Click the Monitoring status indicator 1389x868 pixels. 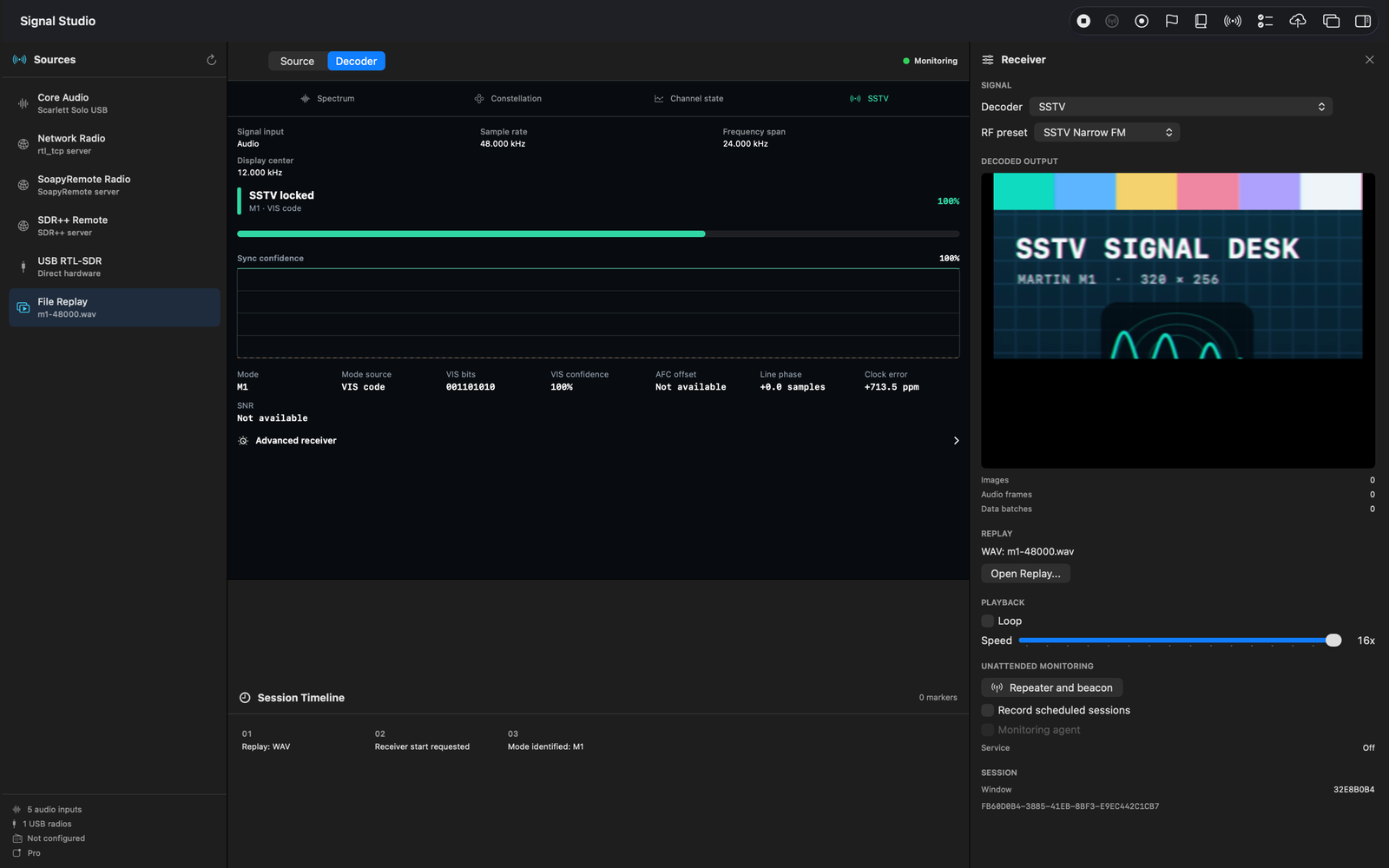click(x=930, y=61)
